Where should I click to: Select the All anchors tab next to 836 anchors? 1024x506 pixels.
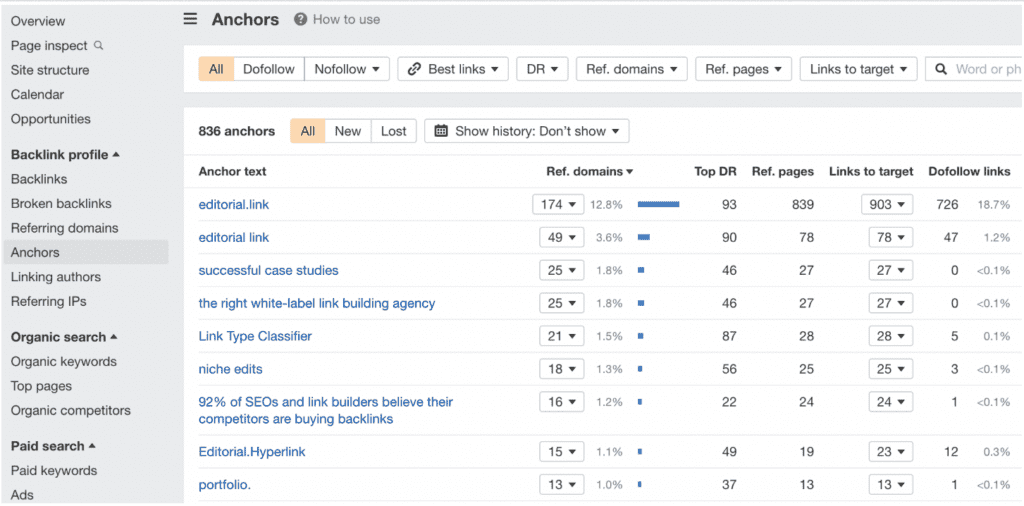pos(308,131)
